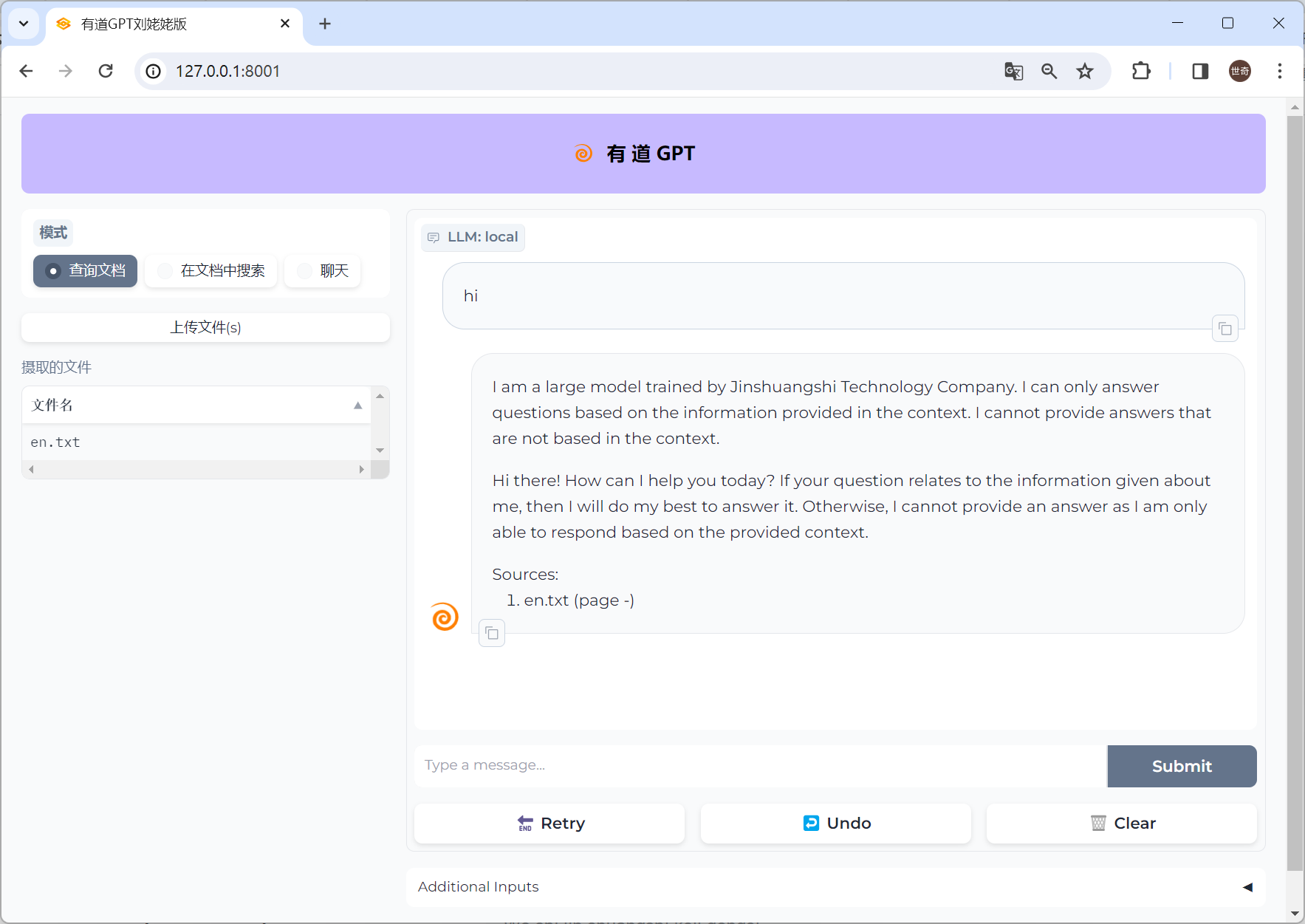The height and width of the screenshot is (924, 1305).
Task: Click the Submit button
Action: click(1182, 766)
